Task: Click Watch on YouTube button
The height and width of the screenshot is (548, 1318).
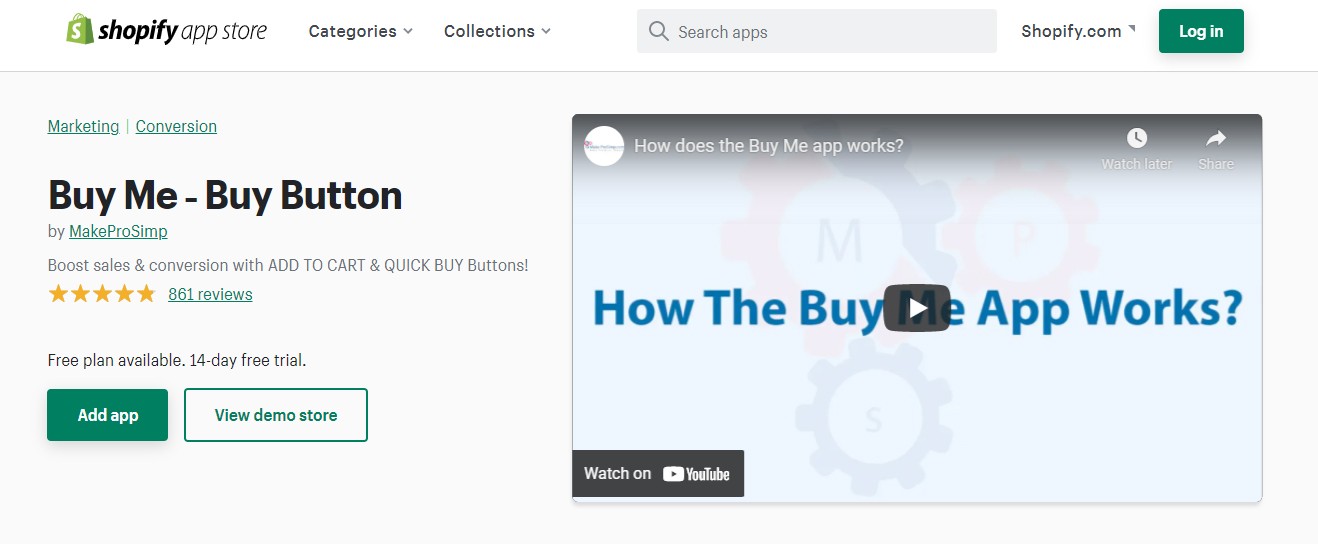Action: coord(658,473)
